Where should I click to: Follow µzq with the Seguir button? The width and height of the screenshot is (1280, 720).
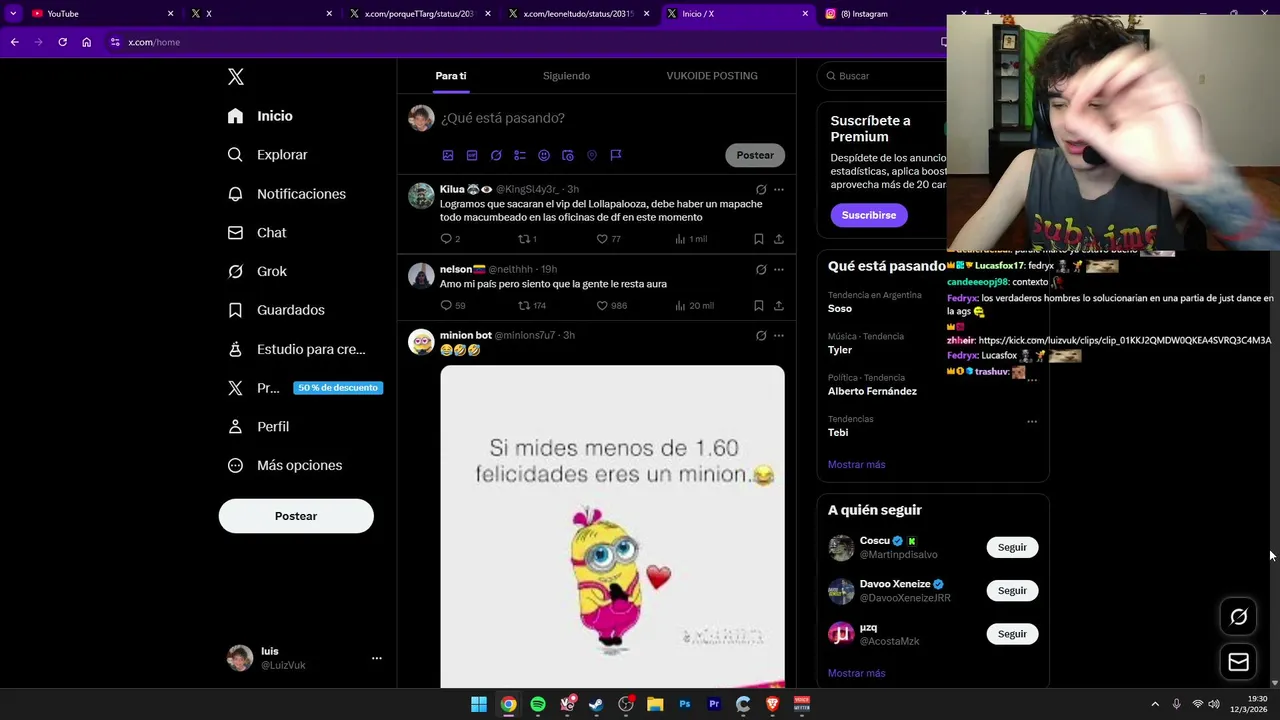point(1012,633)
